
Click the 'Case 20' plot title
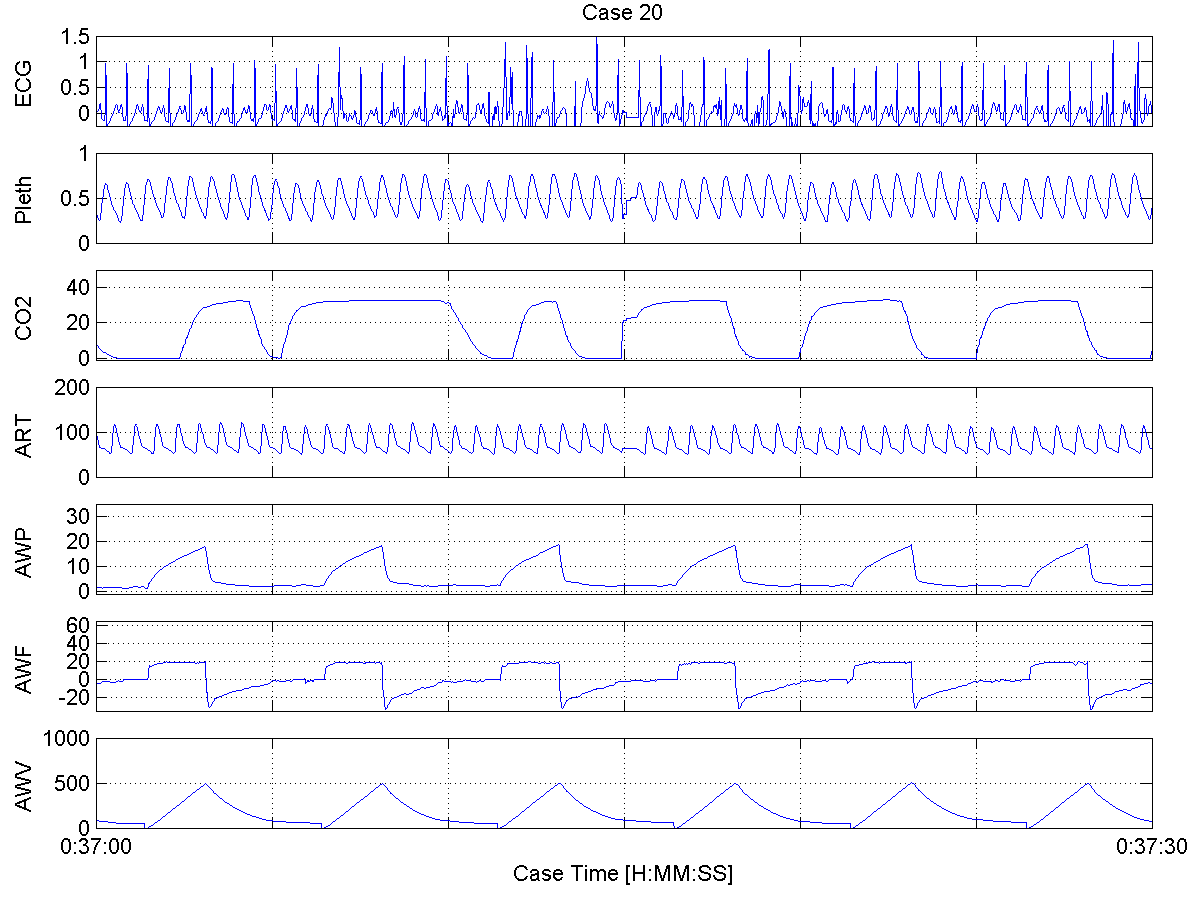(624, 12)
